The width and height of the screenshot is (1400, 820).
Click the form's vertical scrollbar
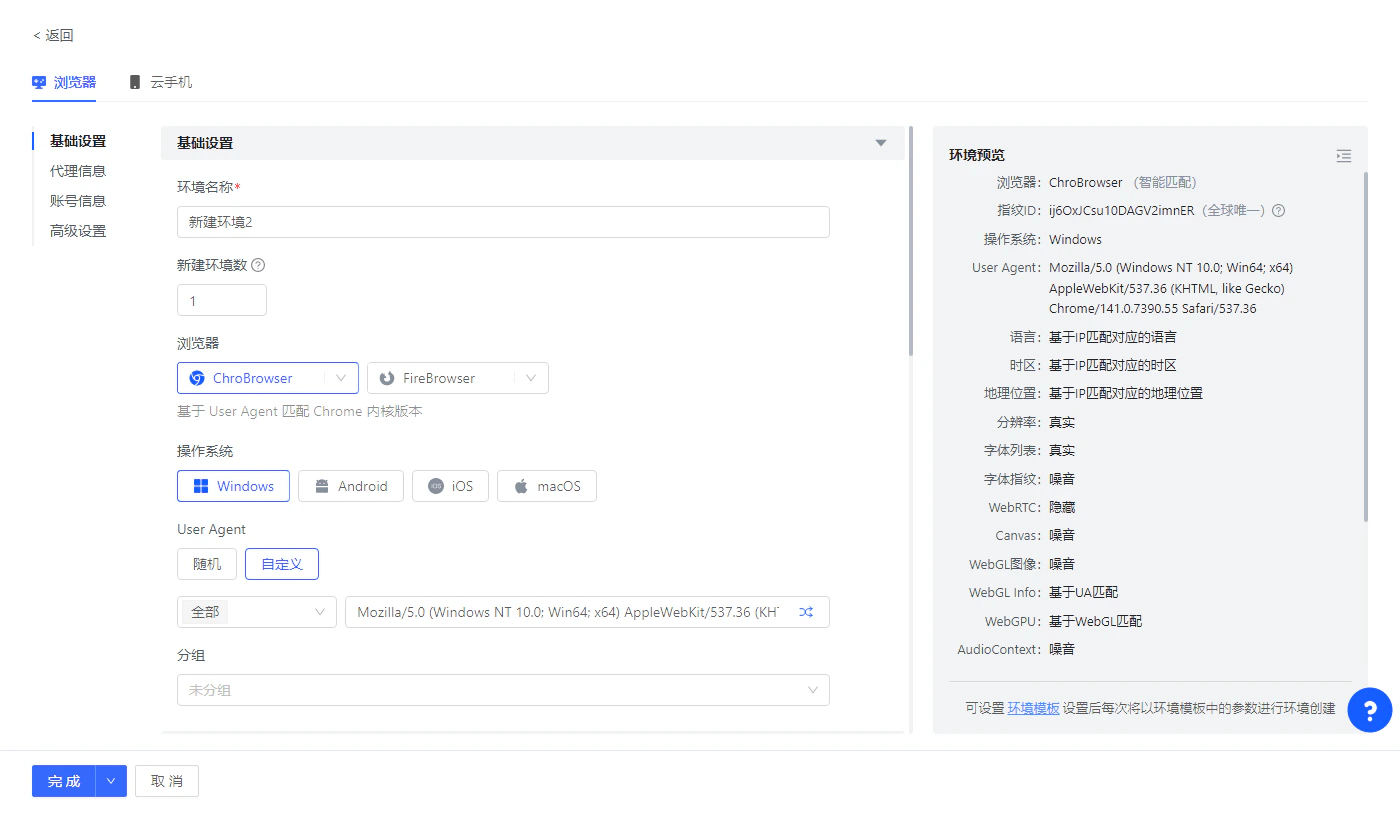pyautogui.click(x=910, y=240)
